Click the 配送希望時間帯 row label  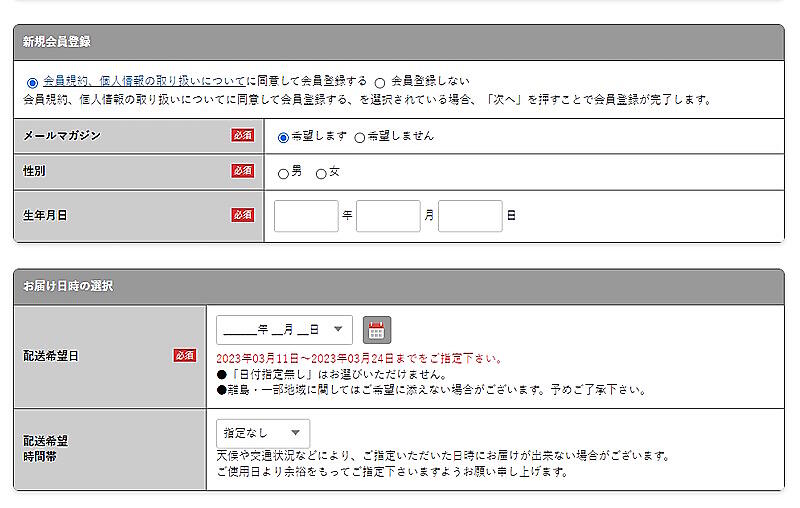[x=46, y=447]
